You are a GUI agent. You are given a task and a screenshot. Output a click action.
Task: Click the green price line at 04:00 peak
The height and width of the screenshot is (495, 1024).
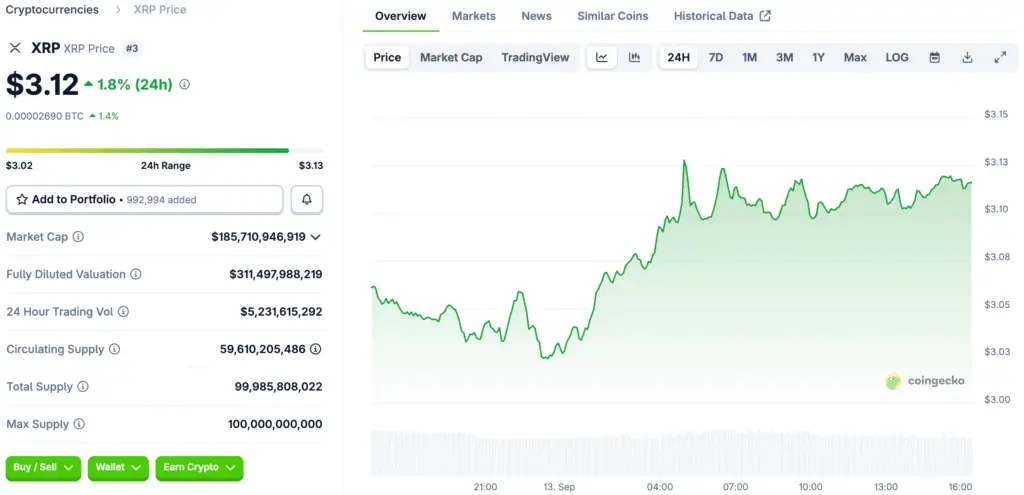pos(684,161)
